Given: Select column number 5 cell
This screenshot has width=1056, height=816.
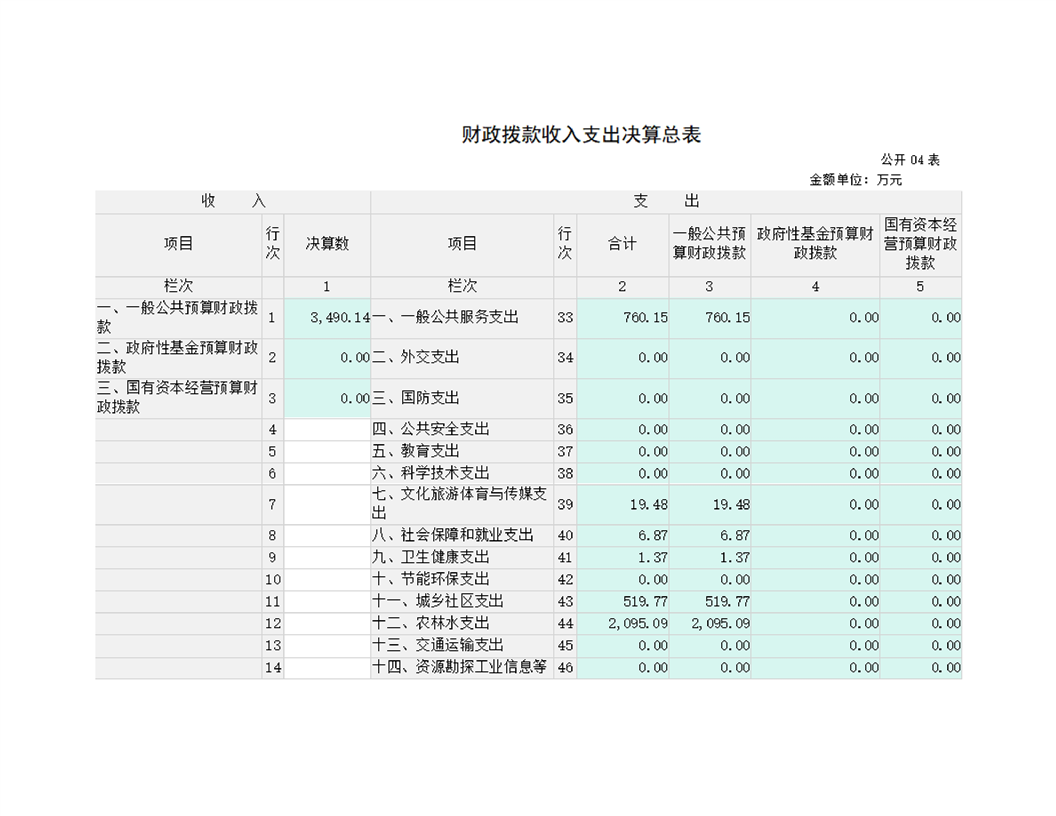Looking at the screenshot, I should 920,287.
